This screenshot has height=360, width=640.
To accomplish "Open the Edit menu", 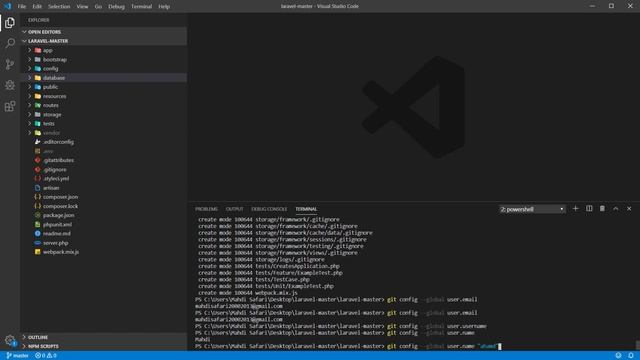I will click(x=37, y=7).
